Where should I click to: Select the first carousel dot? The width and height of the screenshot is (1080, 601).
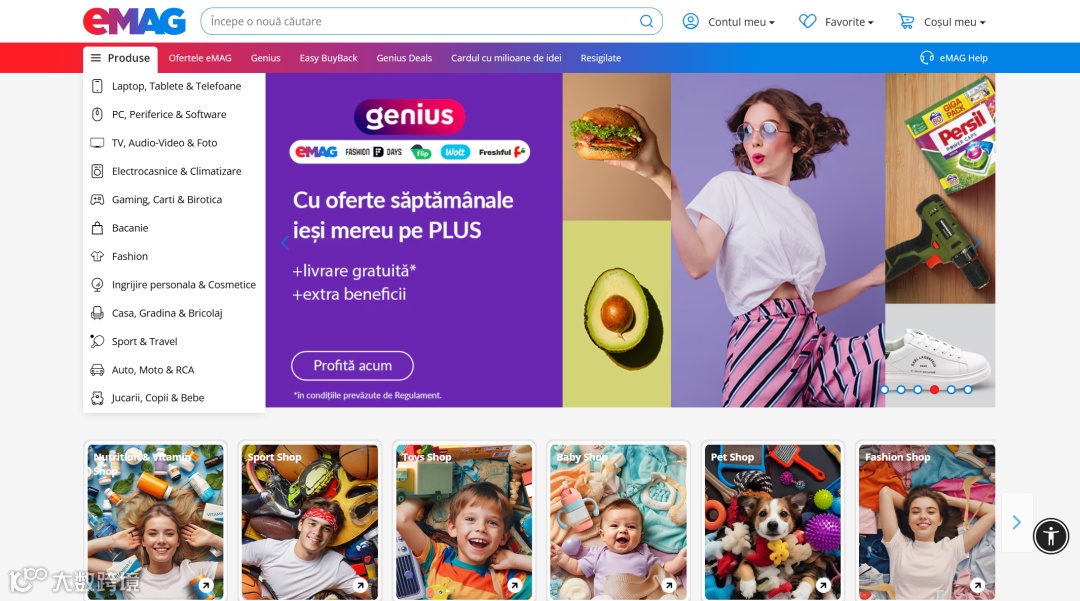[884, 390]
